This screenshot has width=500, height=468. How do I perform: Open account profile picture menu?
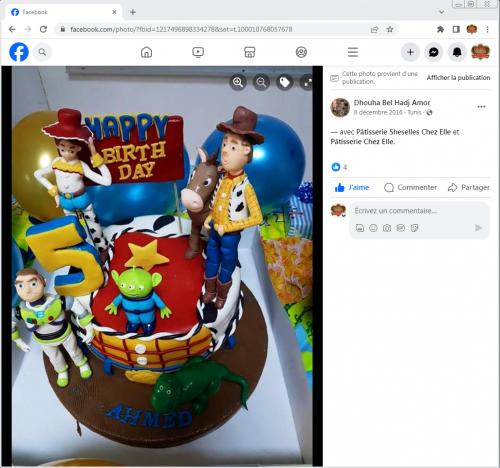pos(480,52)
